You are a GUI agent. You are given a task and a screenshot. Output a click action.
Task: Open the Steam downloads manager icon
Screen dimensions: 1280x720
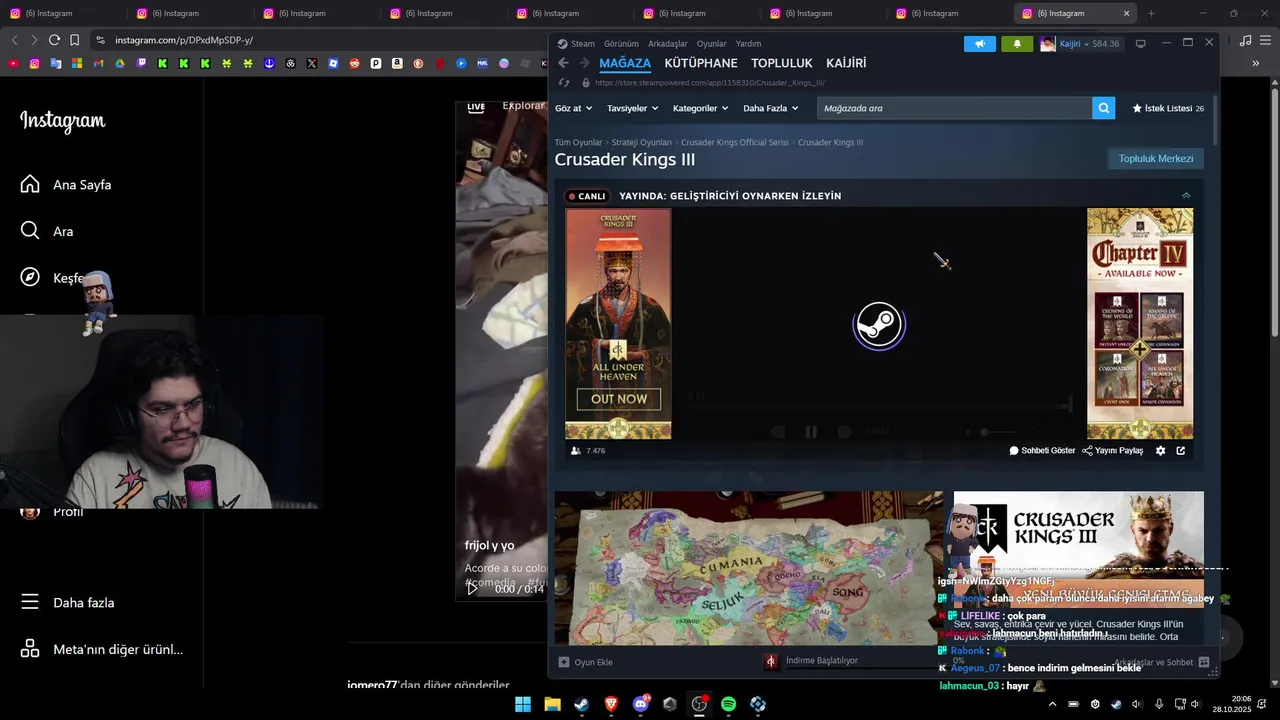[x=771, y=661]
